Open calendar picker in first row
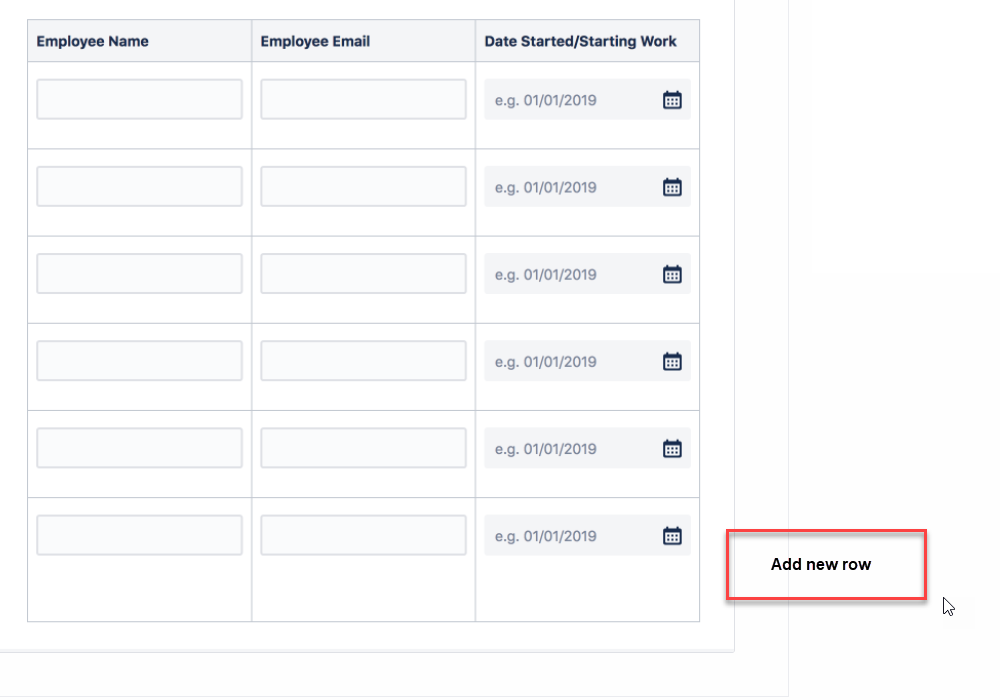1000x700 pixels. tap(672, 100)
